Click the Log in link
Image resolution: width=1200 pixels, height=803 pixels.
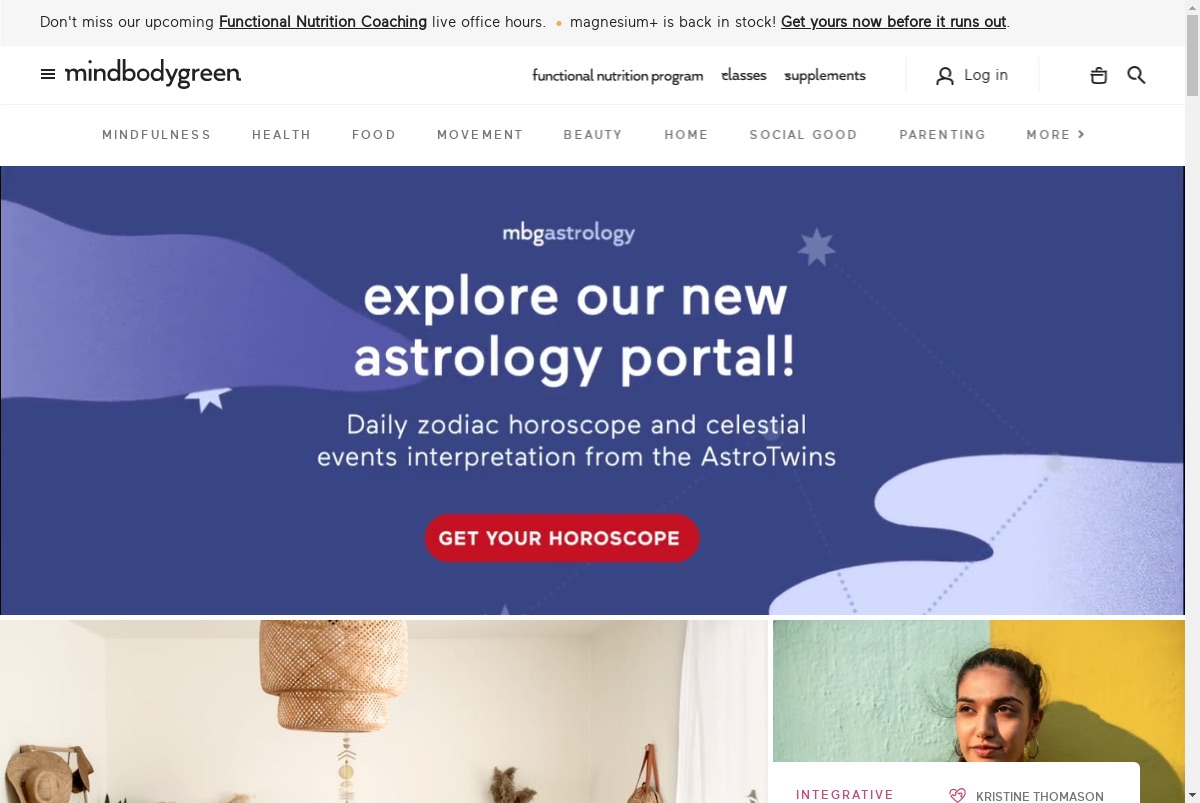click(x=986, y=75)
